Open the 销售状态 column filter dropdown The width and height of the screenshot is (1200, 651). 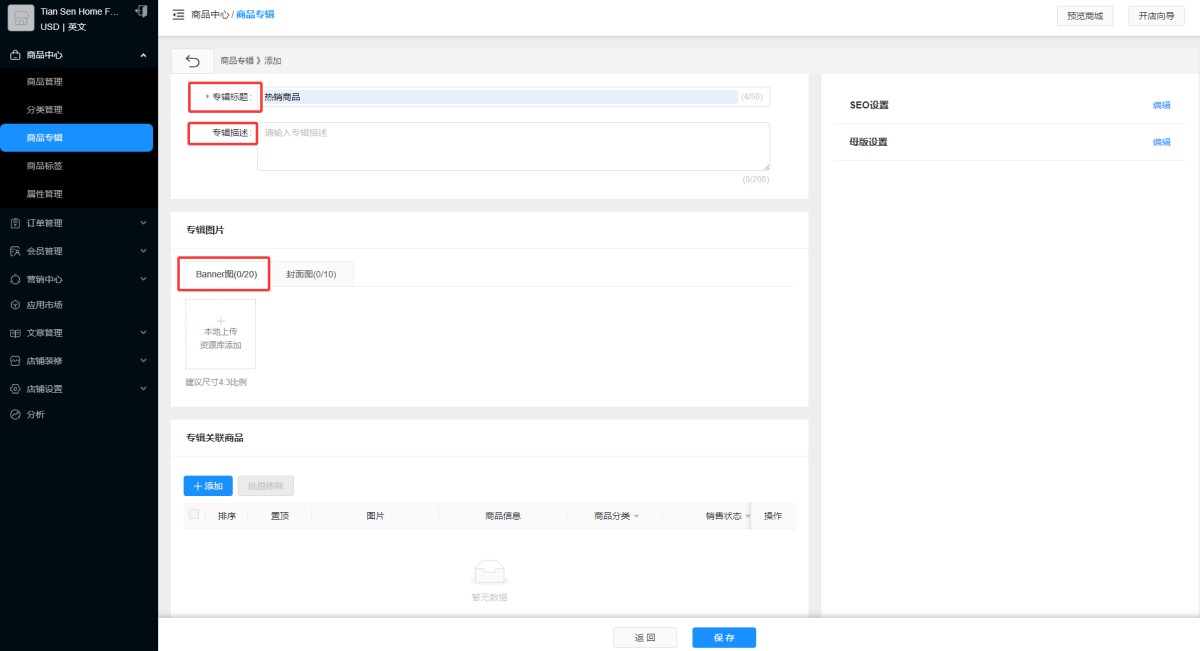(747, 516)
